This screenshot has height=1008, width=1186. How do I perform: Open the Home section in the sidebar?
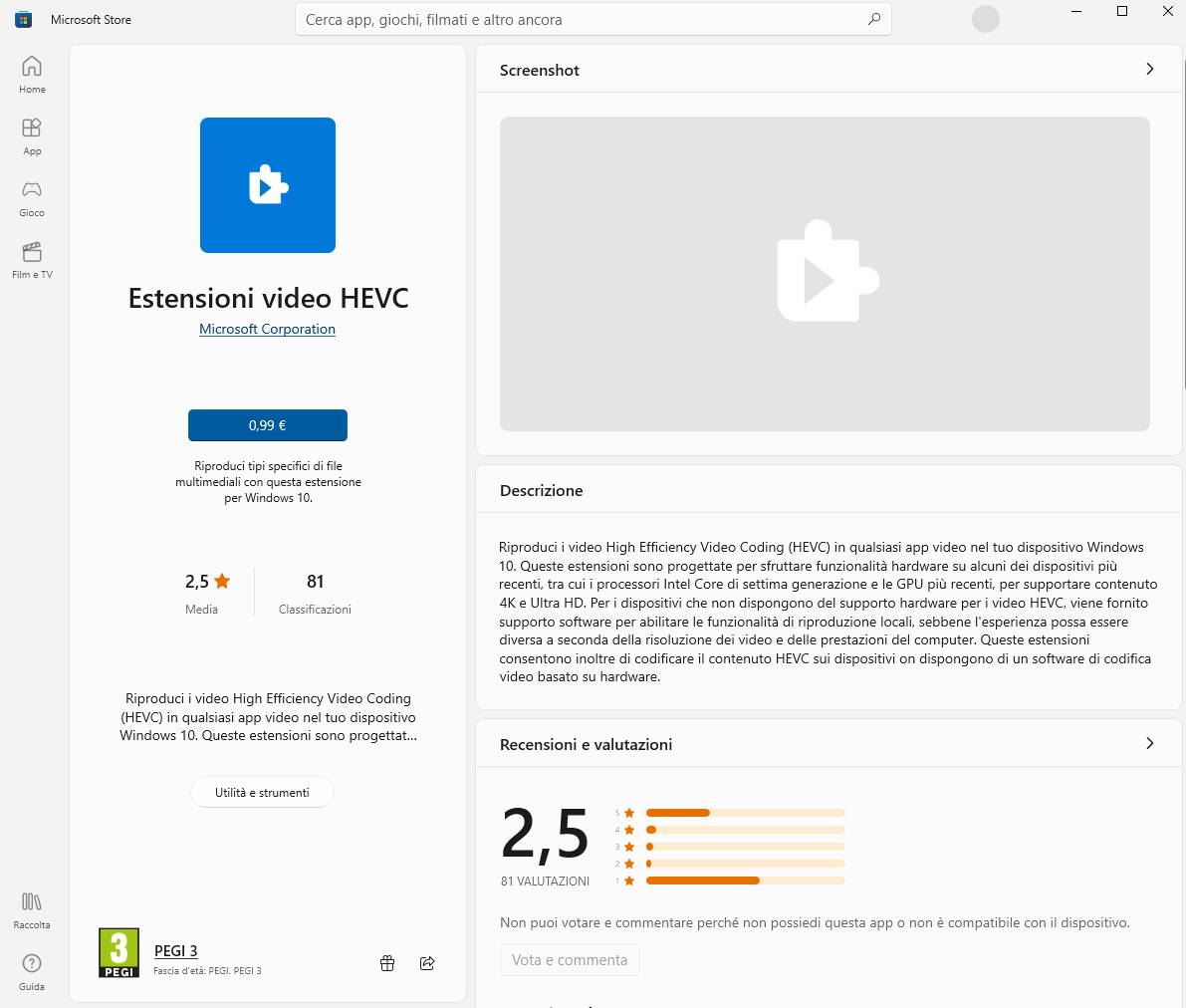click(x=32, y=74)
